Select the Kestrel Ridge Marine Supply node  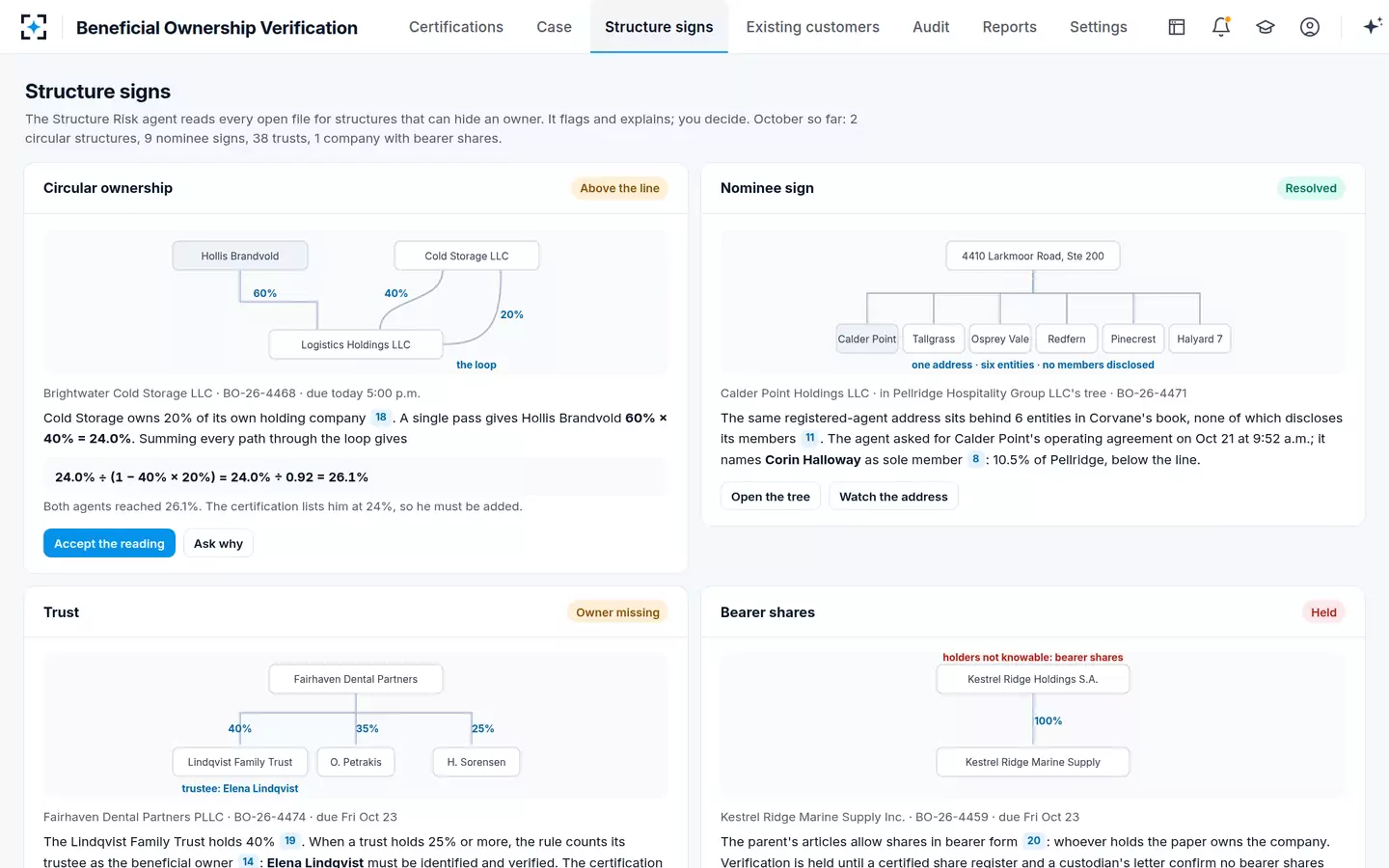1033,762
